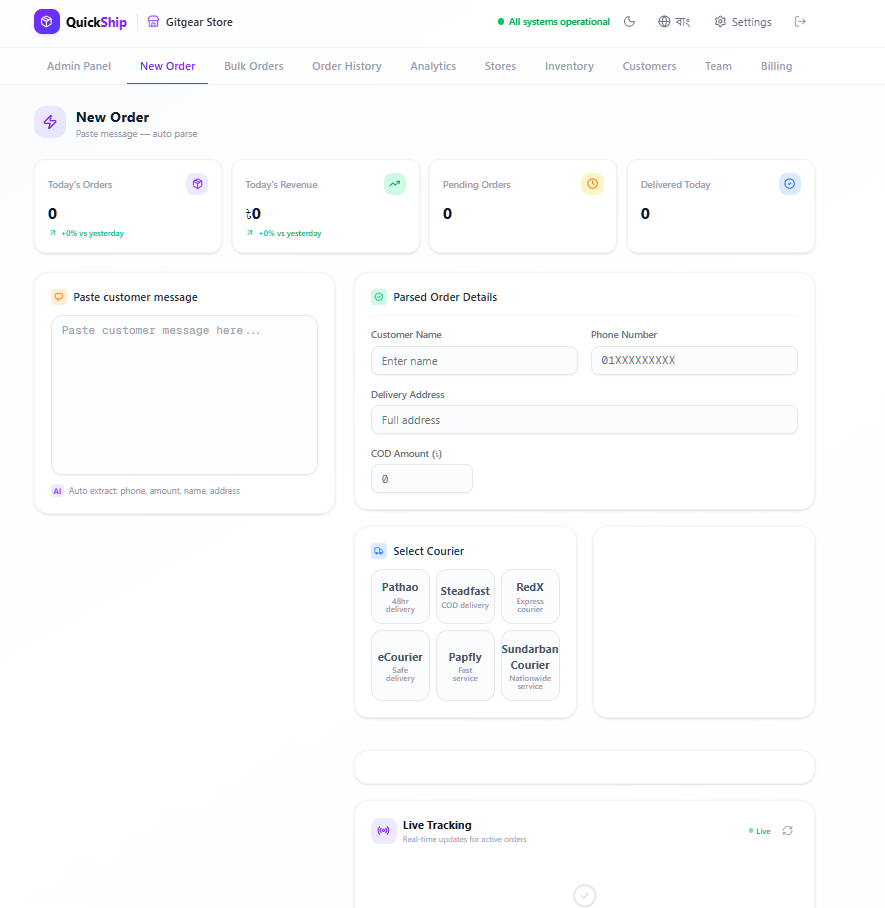
Task: Toggle dark mode with the moon icon
Action: 629,21
